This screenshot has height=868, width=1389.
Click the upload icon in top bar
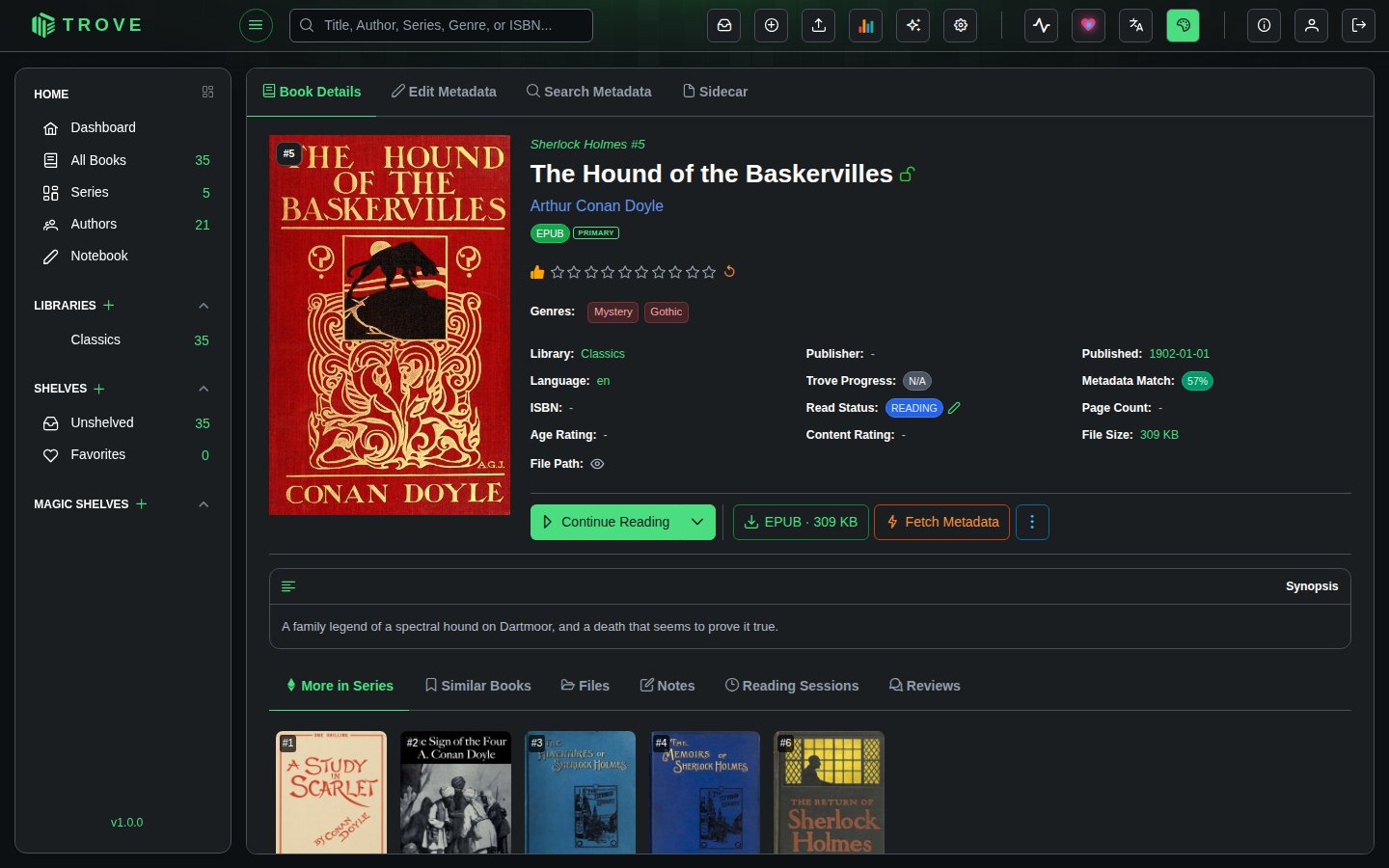(x=819, y=25)
